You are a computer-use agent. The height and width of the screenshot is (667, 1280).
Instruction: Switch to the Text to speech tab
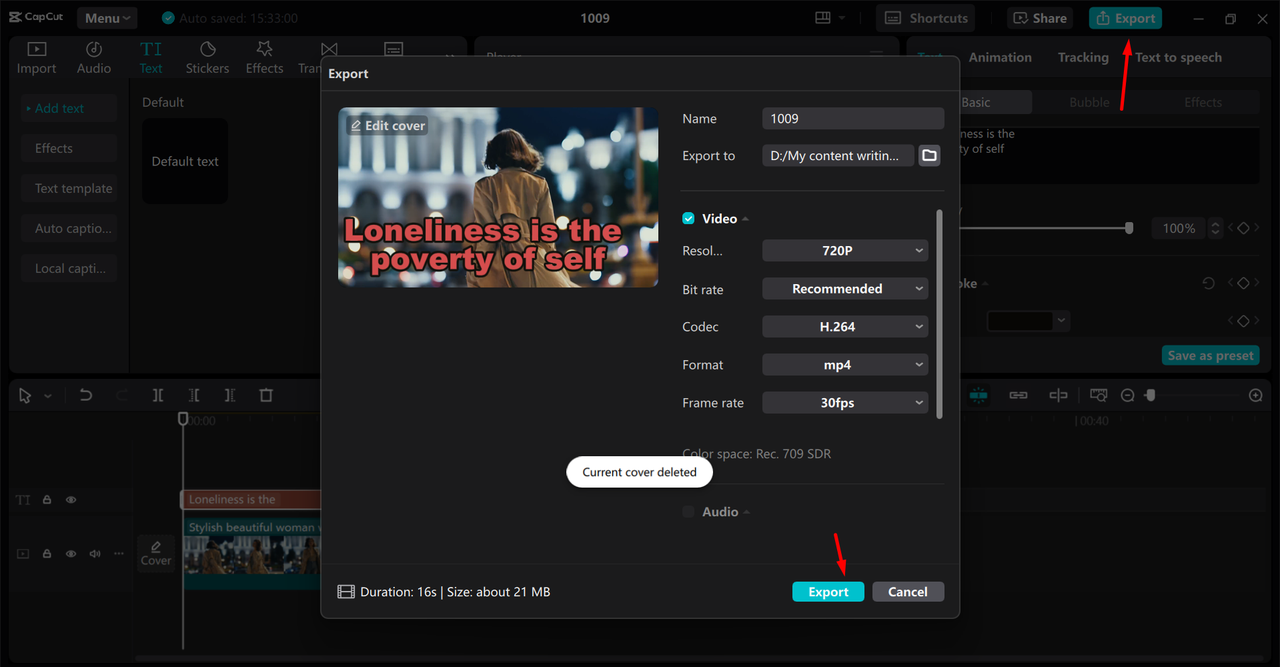(x=1178, y=57)
